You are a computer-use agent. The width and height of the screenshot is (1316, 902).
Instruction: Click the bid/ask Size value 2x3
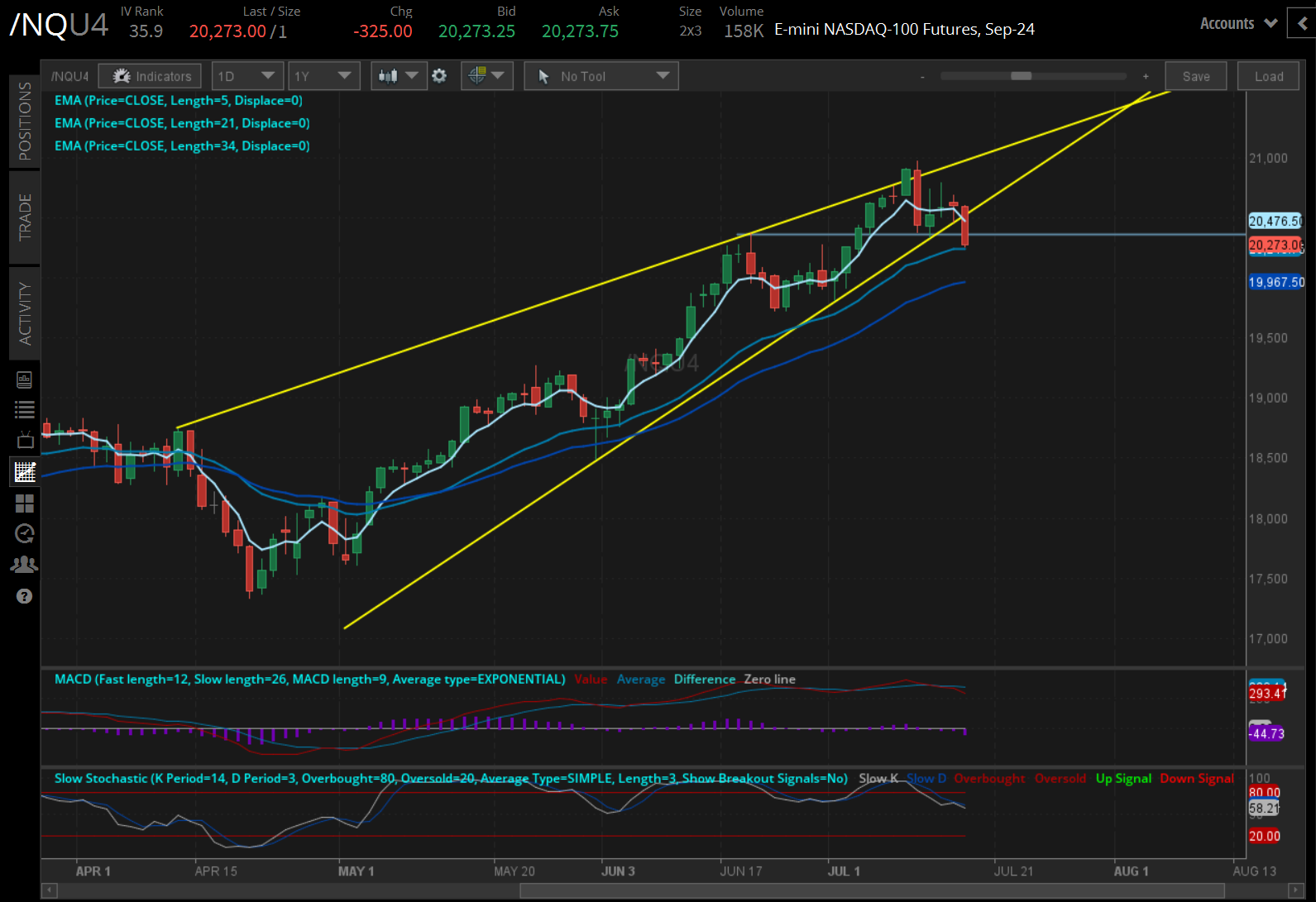tap(691, 31)
